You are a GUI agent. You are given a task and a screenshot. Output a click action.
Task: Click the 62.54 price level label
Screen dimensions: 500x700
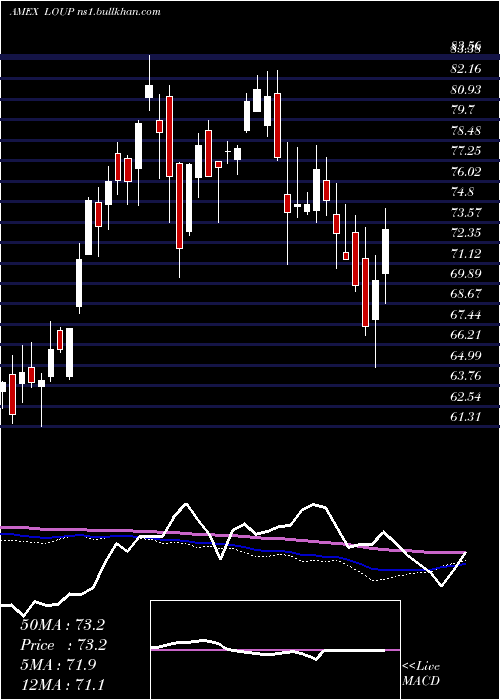point(467,396)
